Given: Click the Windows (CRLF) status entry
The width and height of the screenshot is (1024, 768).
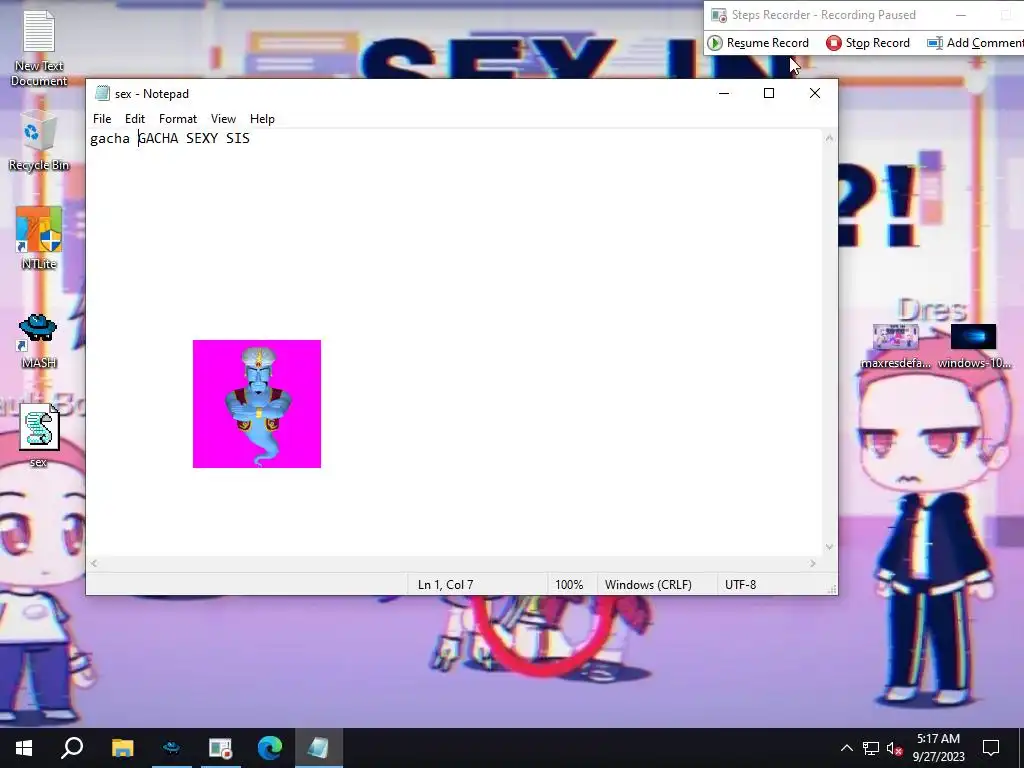Looking at the screenshot, I should (648, 584).
